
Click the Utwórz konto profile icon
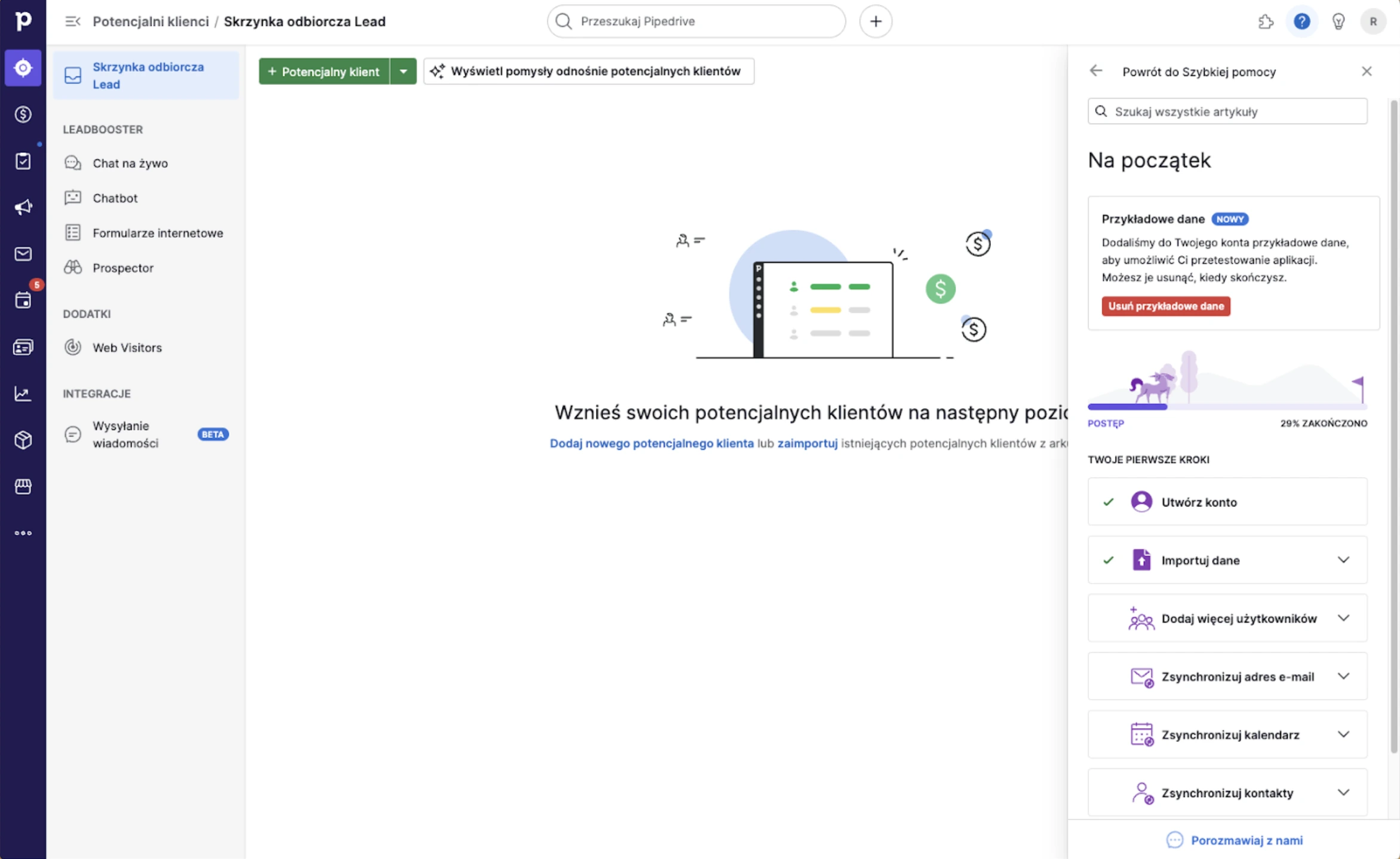click(1141, 502)
